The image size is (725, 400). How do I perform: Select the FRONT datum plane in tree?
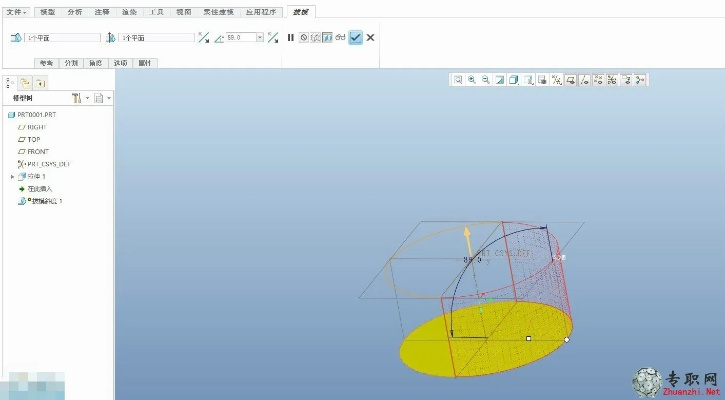[37, 151]
